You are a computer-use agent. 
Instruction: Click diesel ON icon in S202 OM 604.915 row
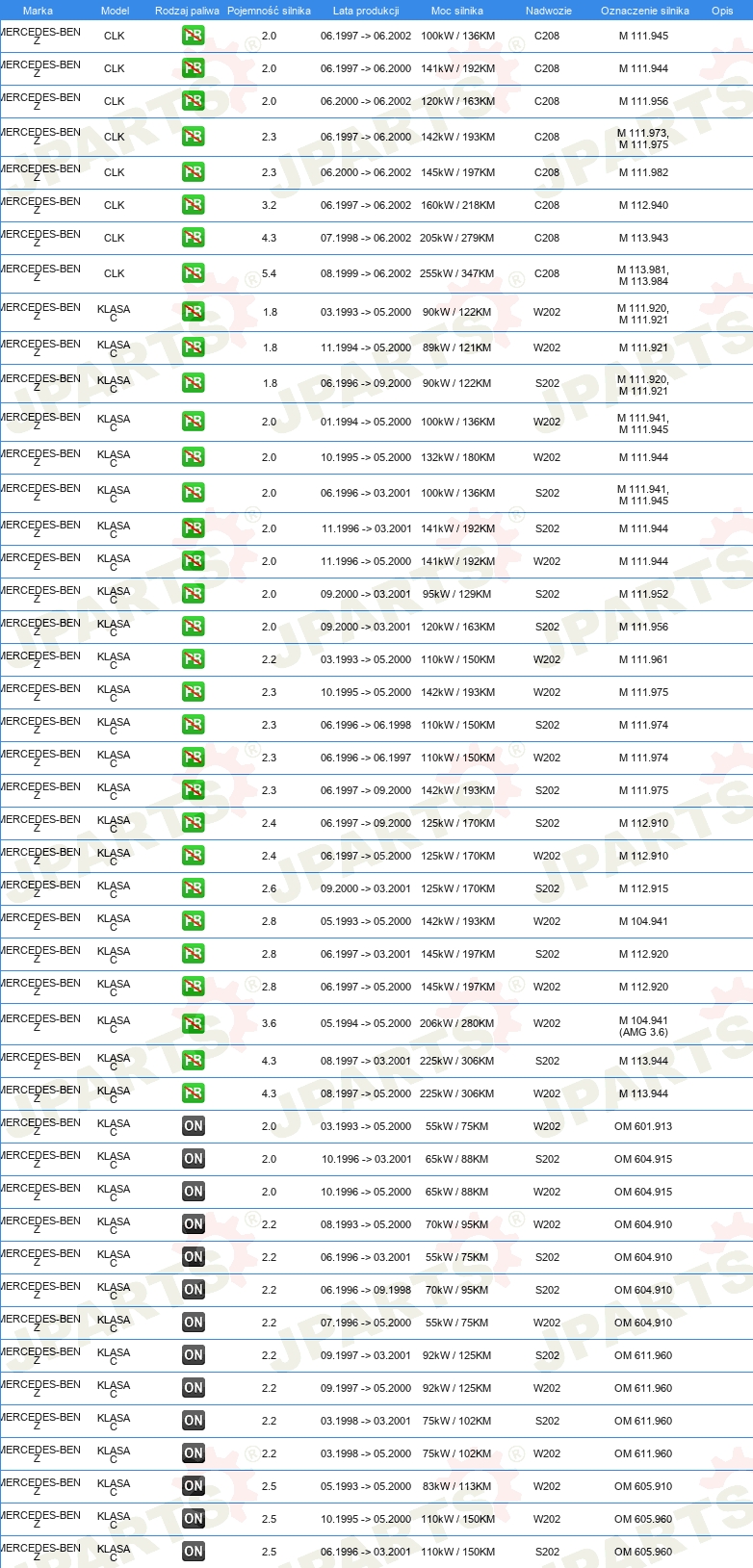(194, 1159)
